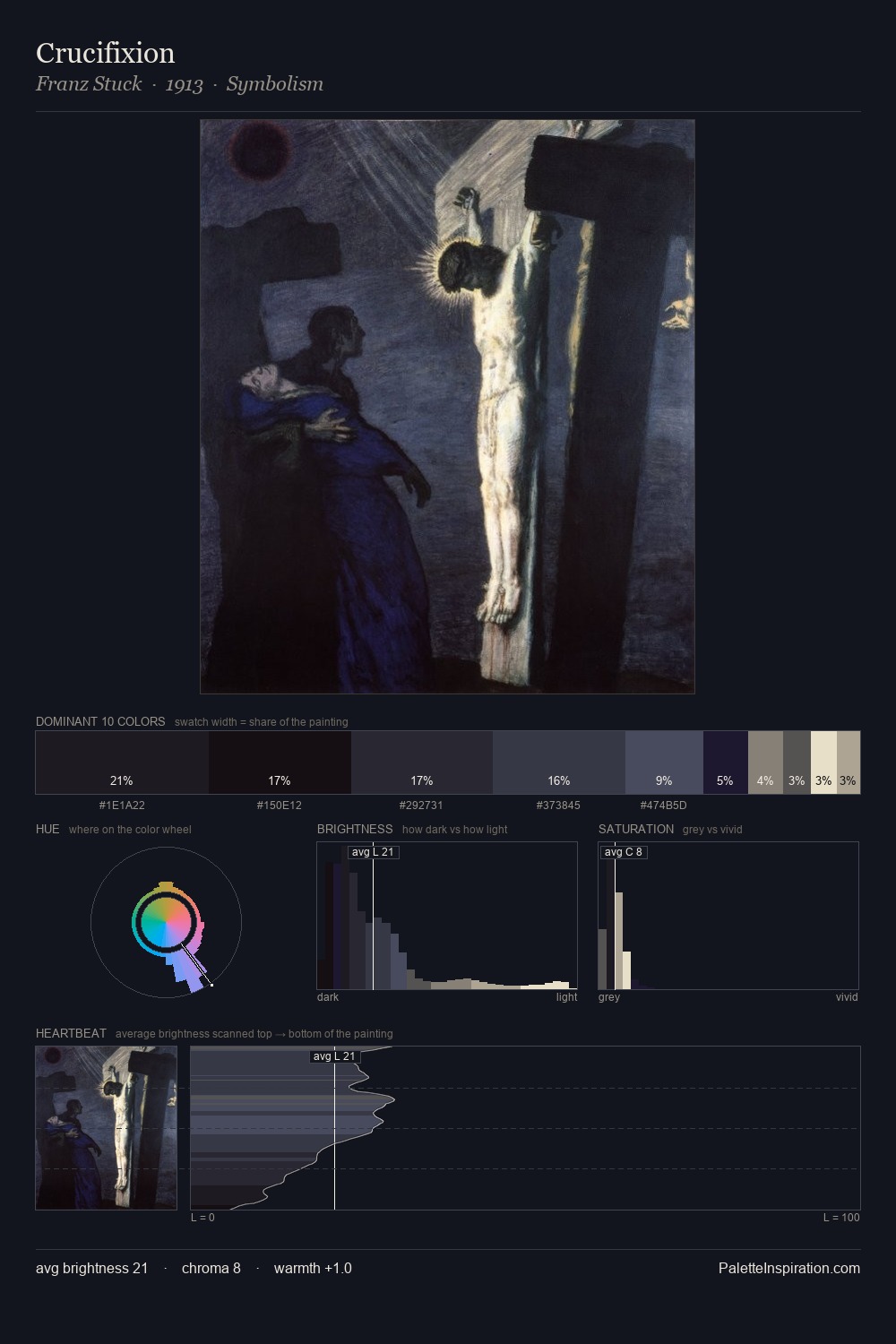Click the 'avg L 21' label in heartbeat chart

click(x=334, y=1056)
